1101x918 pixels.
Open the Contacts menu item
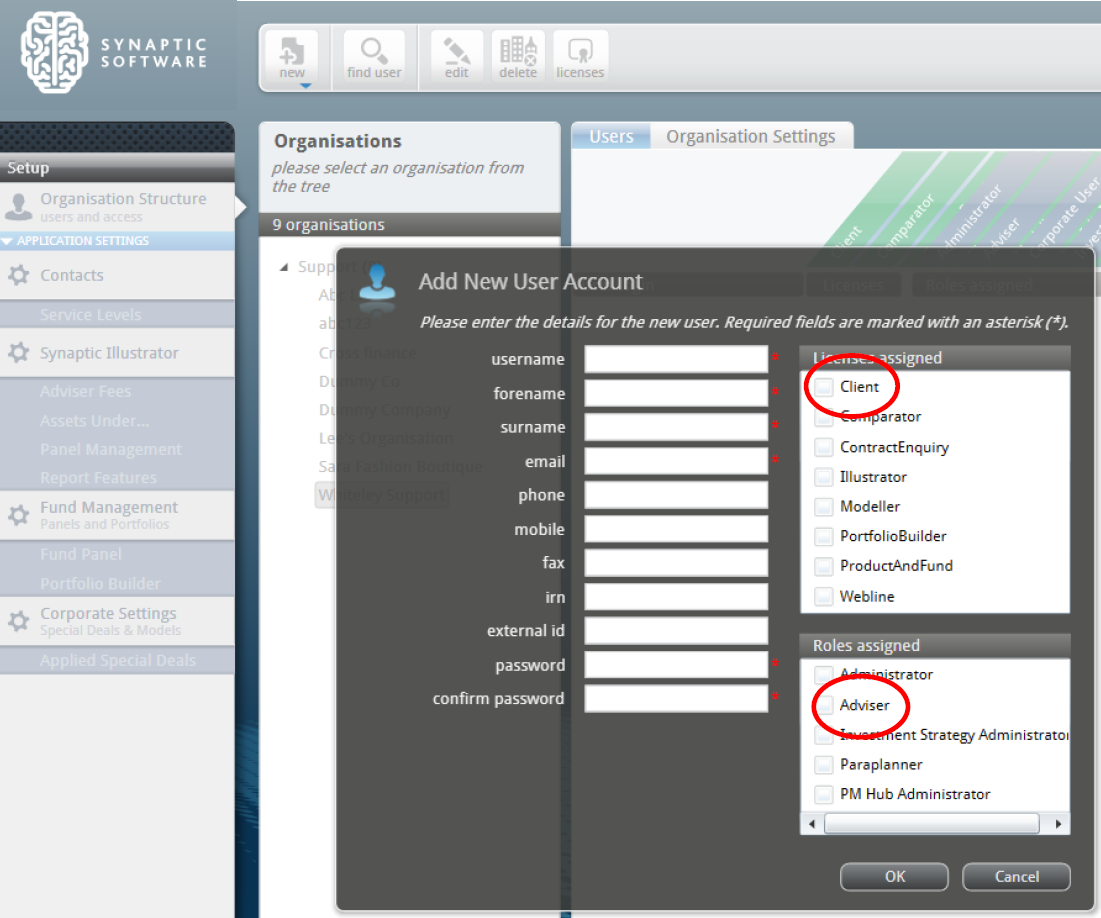pyautogui.click(x=117, y=275)
